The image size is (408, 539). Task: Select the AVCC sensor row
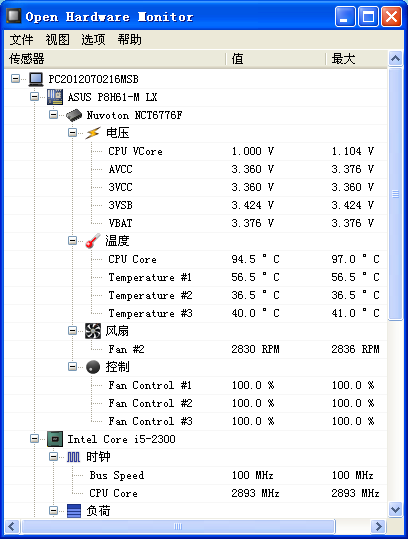(x=196, y=169)
